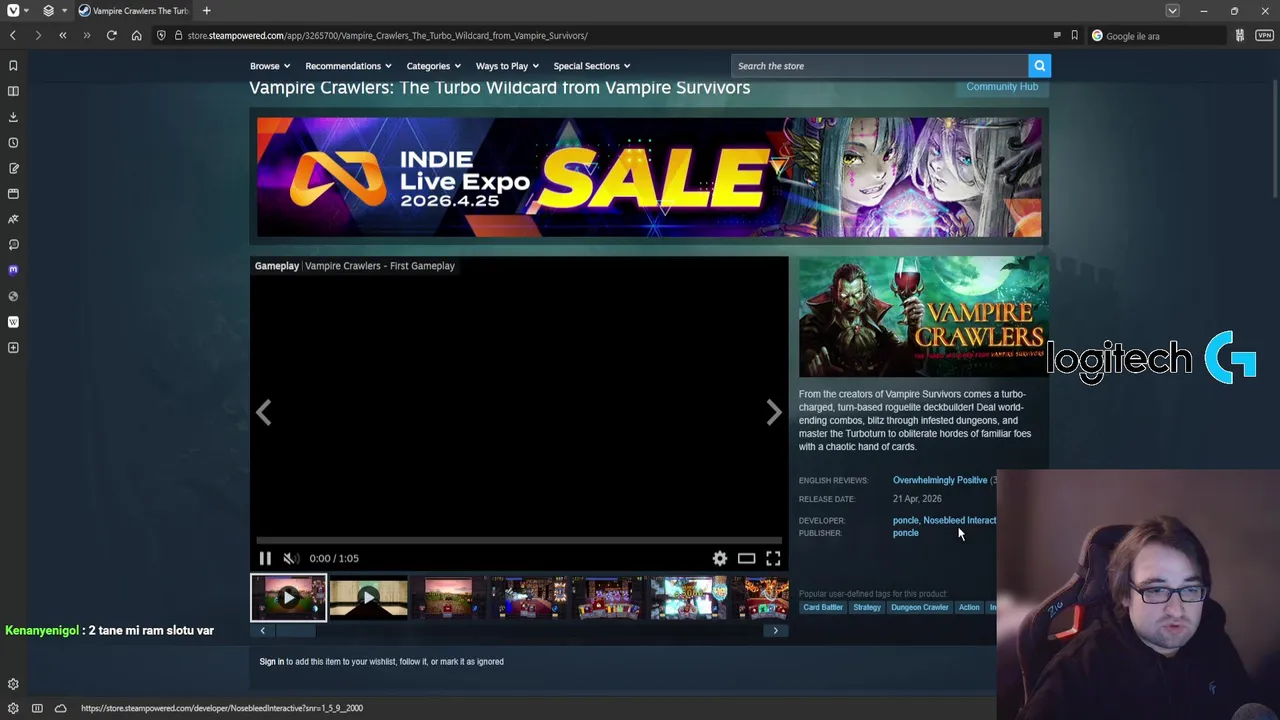The image size is (1280, 720).
Task: Click the Sign in link
Action: [x=271, y=661]
